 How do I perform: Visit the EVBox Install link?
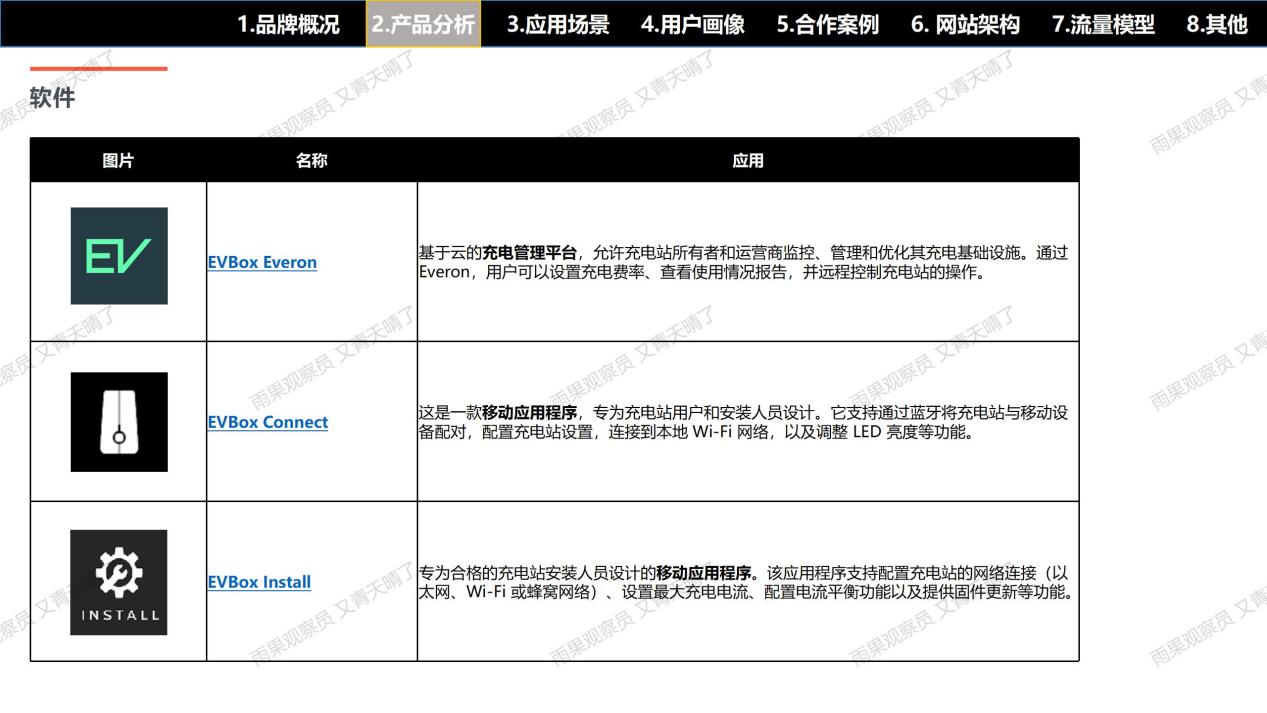[x=259, y=582]
